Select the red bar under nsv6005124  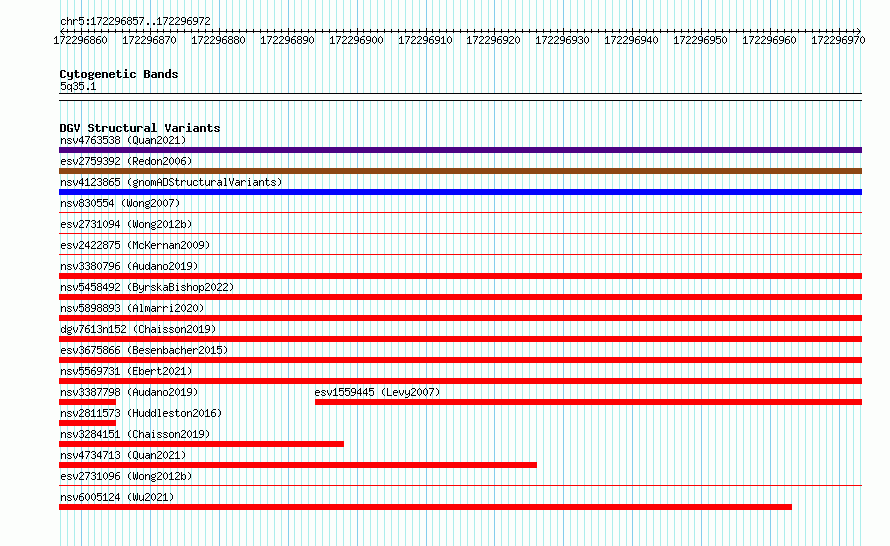point(425,507)
